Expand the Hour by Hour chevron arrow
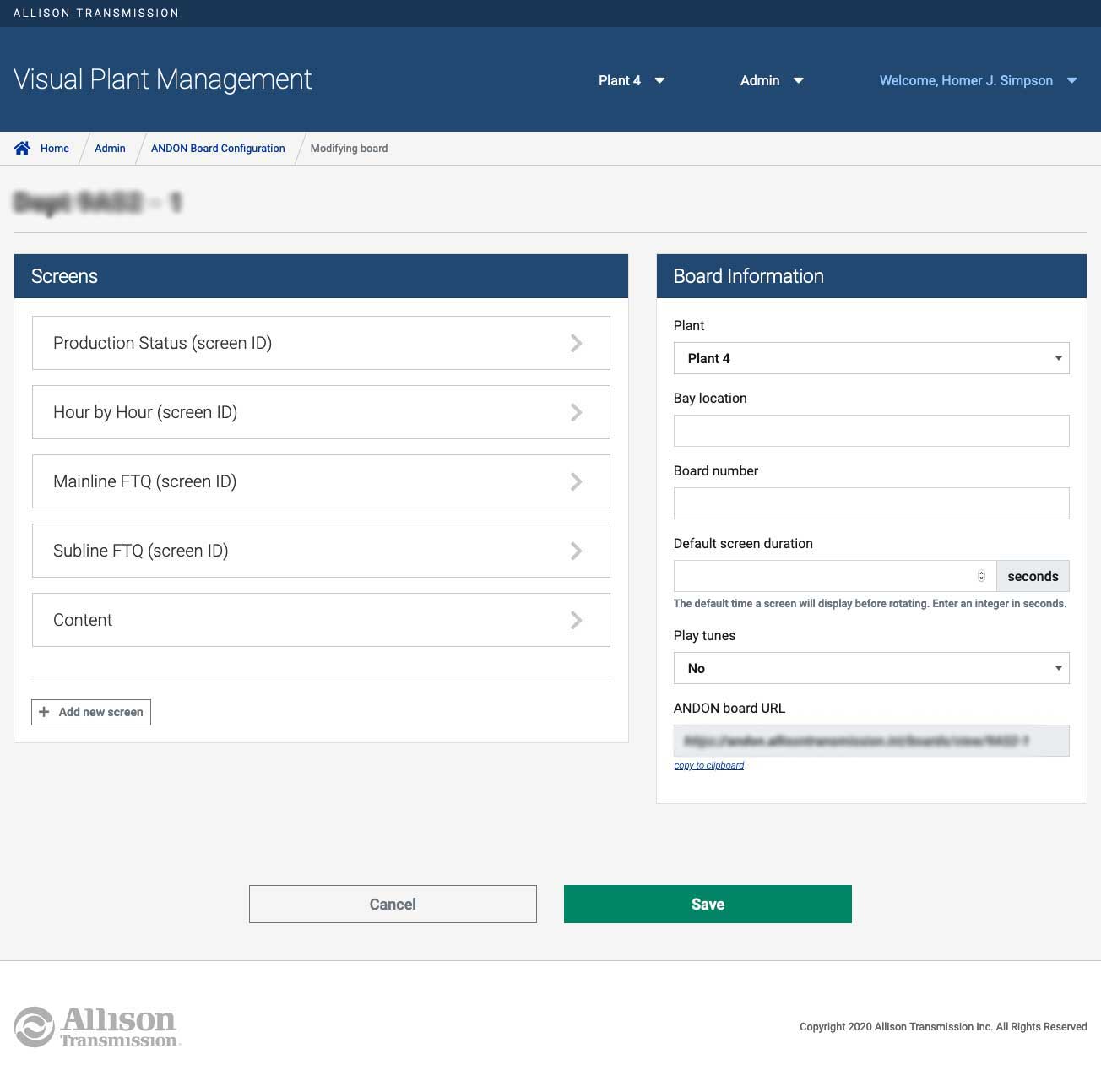The width and height of the screenshot is (1101, 1092). click(577, 412)
